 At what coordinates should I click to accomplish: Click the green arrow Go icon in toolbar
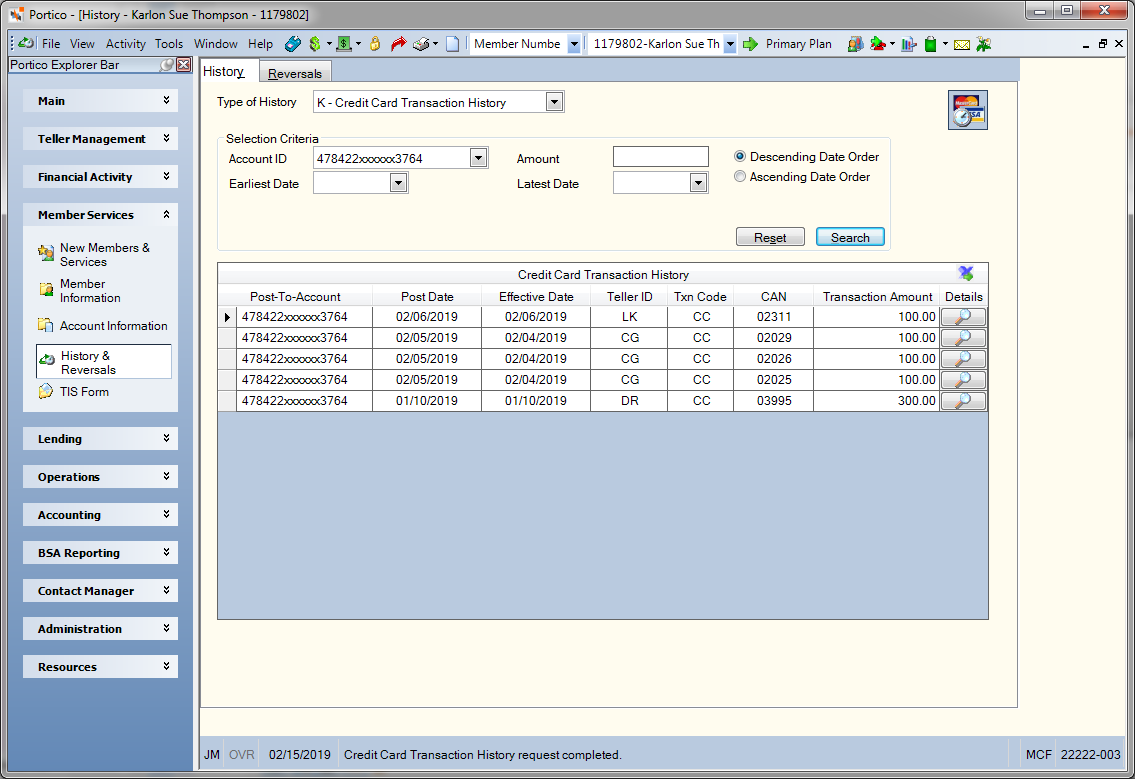click(751, 44)
